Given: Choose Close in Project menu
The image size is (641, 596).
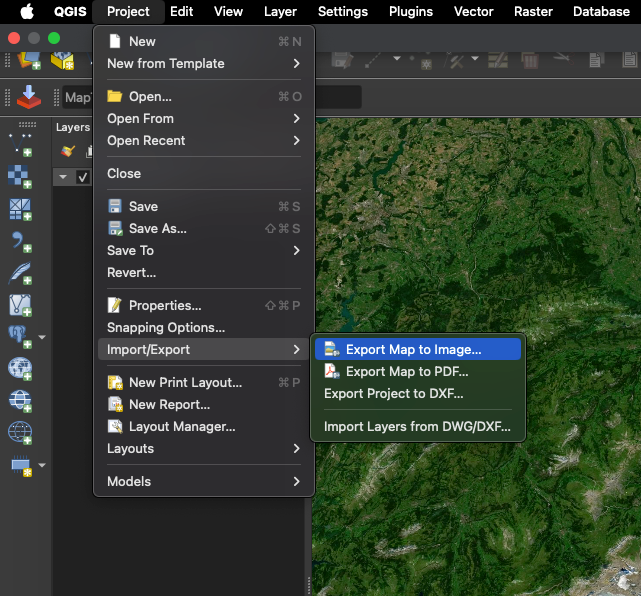Looking at the screenshot, I should point(204,174).
